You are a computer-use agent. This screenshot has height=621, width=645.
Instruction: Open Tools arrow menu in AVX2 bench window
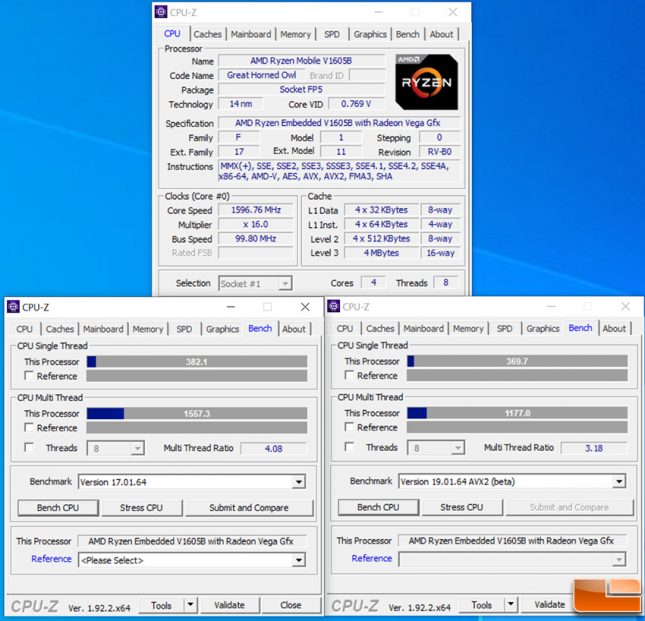pyautogui.click(x=510, y=605)
